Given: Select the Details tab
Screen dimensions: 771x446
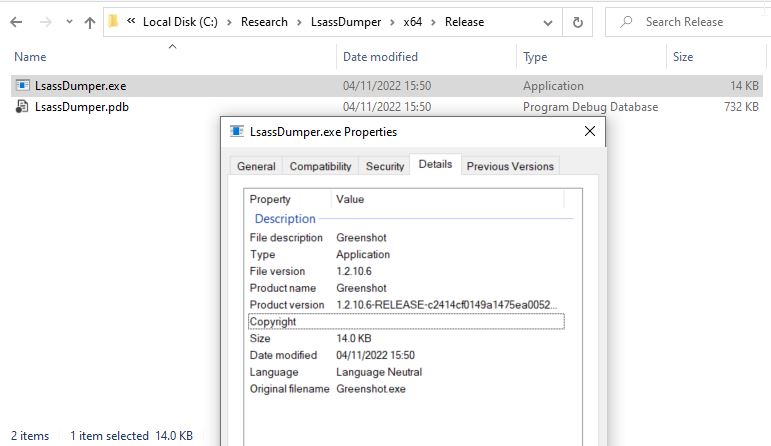Looking at the screenshot, I should point(435,164).
